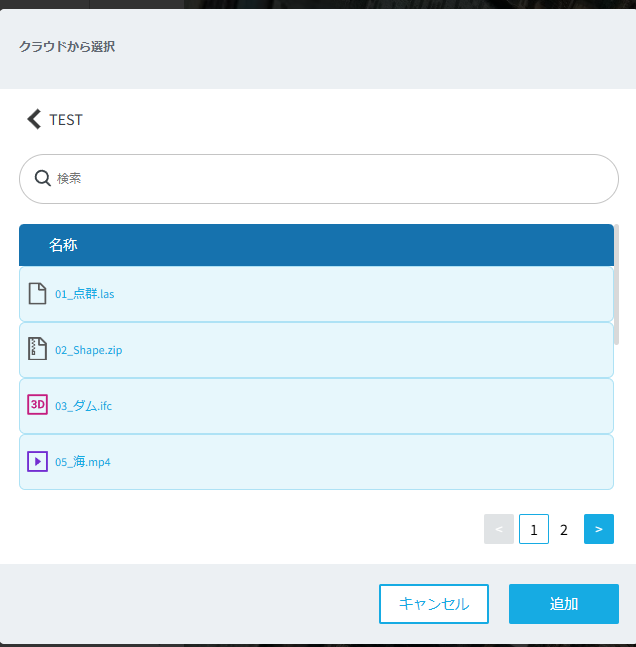The width and height of the screenshot is (636, 647).
Task: Go to the next page with > button
Action: point(598,529)
